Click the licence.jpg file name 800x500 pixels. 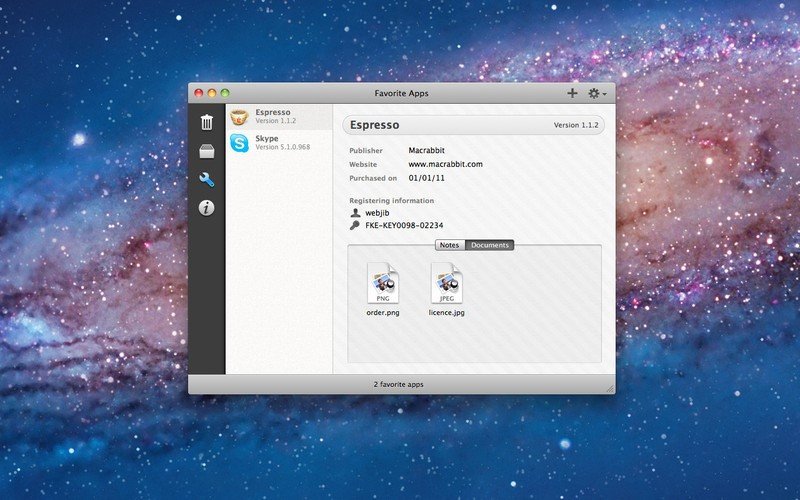click(447, 313)
